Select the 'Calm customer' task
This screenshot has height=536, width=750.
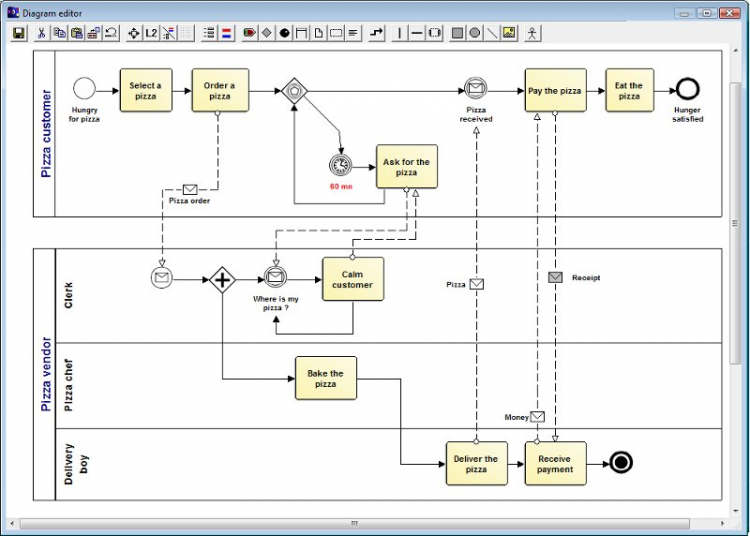tap(353, 279)
